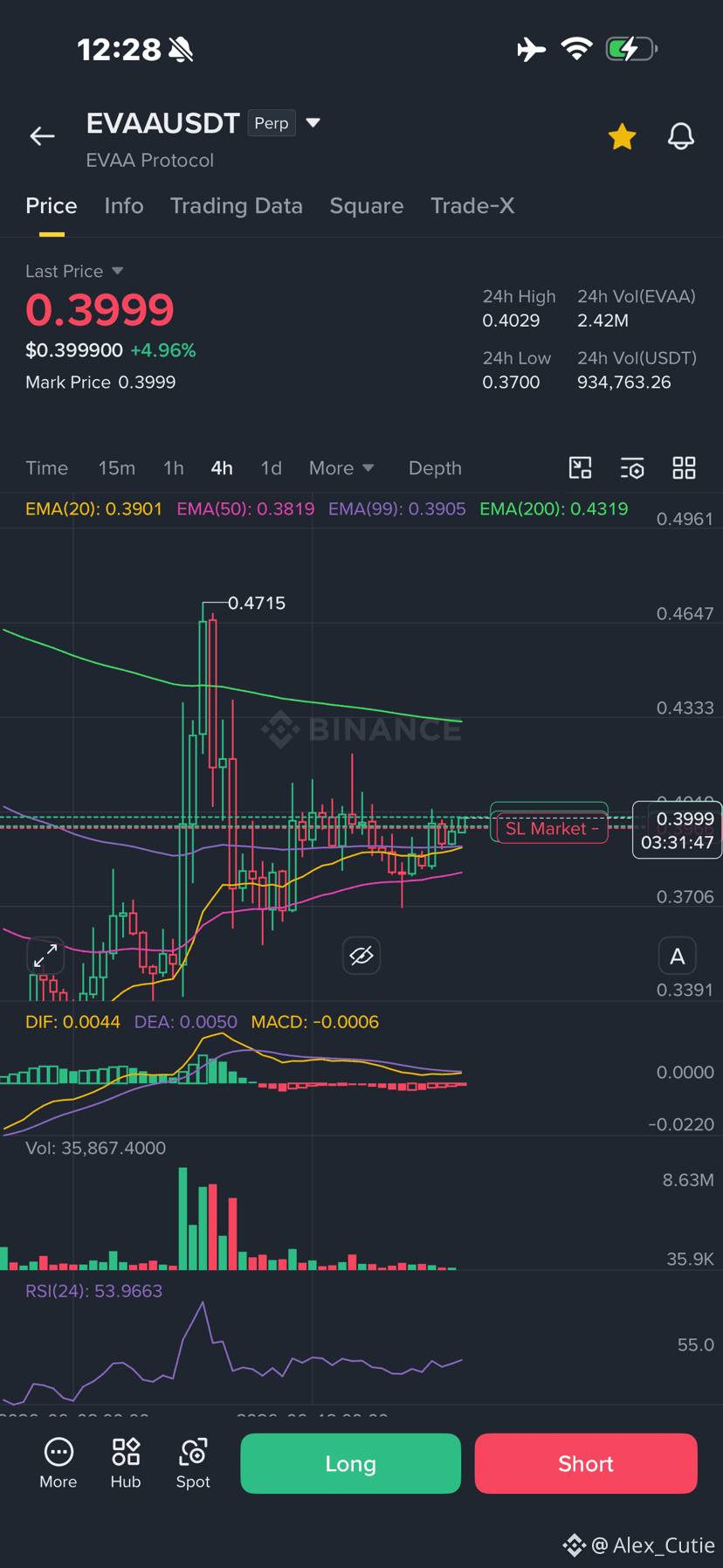
Task: Tap the DEA value label
Action: [x=186, y=1022]
